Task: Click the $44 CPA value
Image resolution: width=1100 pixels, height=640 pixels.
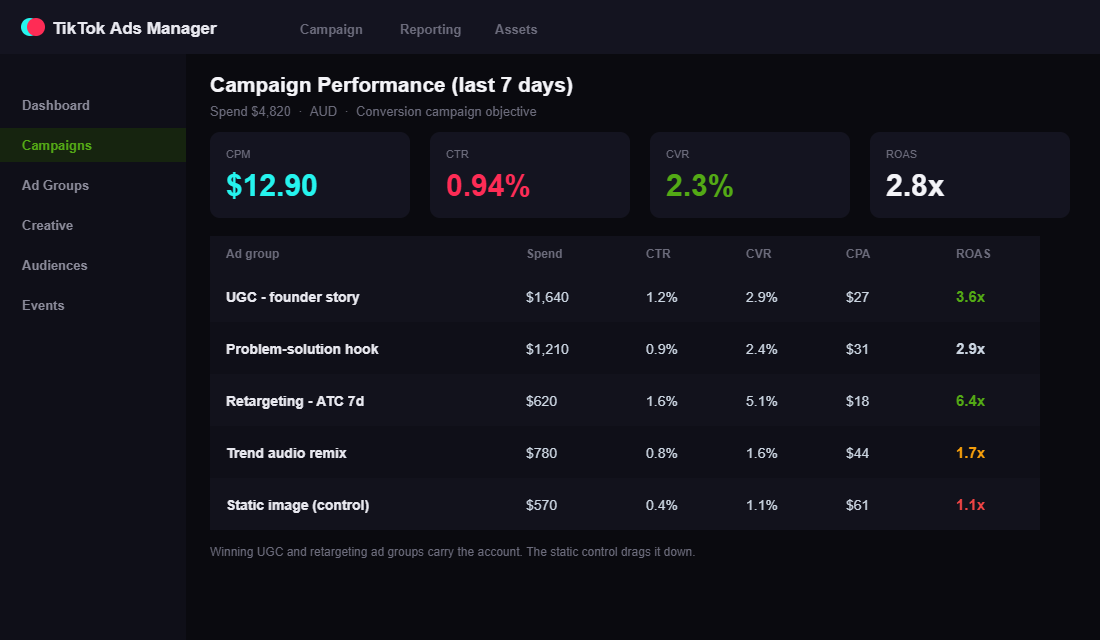Action: click(857, 453)
